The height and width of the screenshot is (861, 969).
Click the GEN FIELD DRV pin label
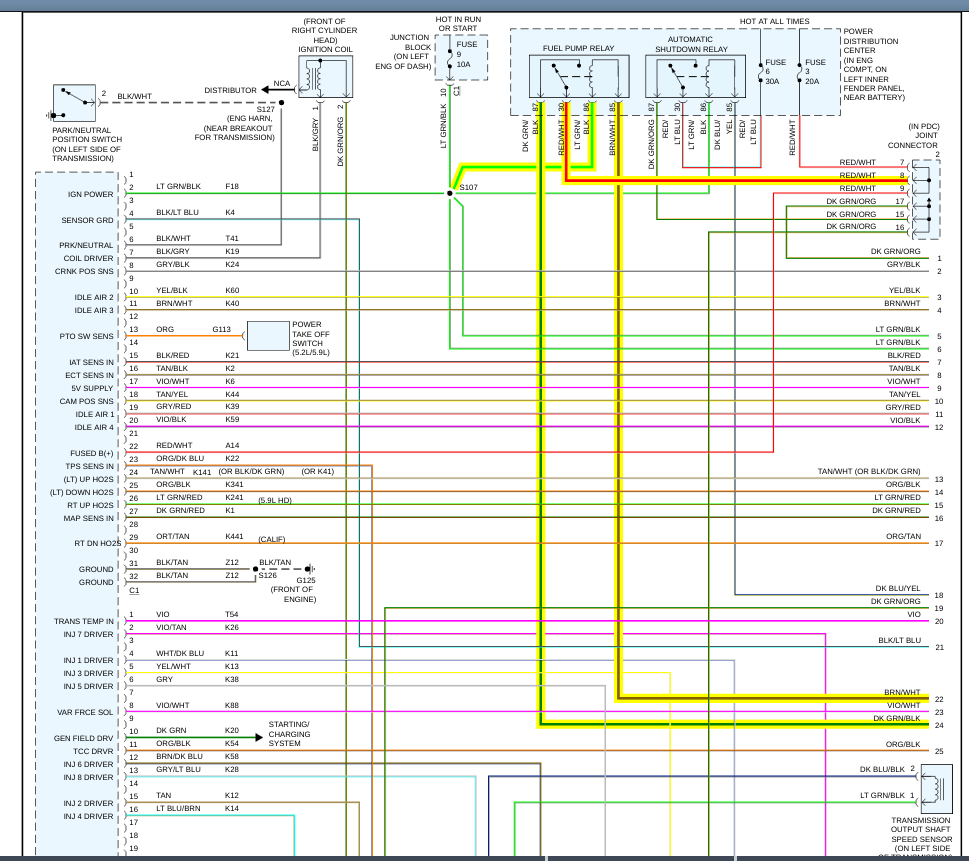pos(83,738)
